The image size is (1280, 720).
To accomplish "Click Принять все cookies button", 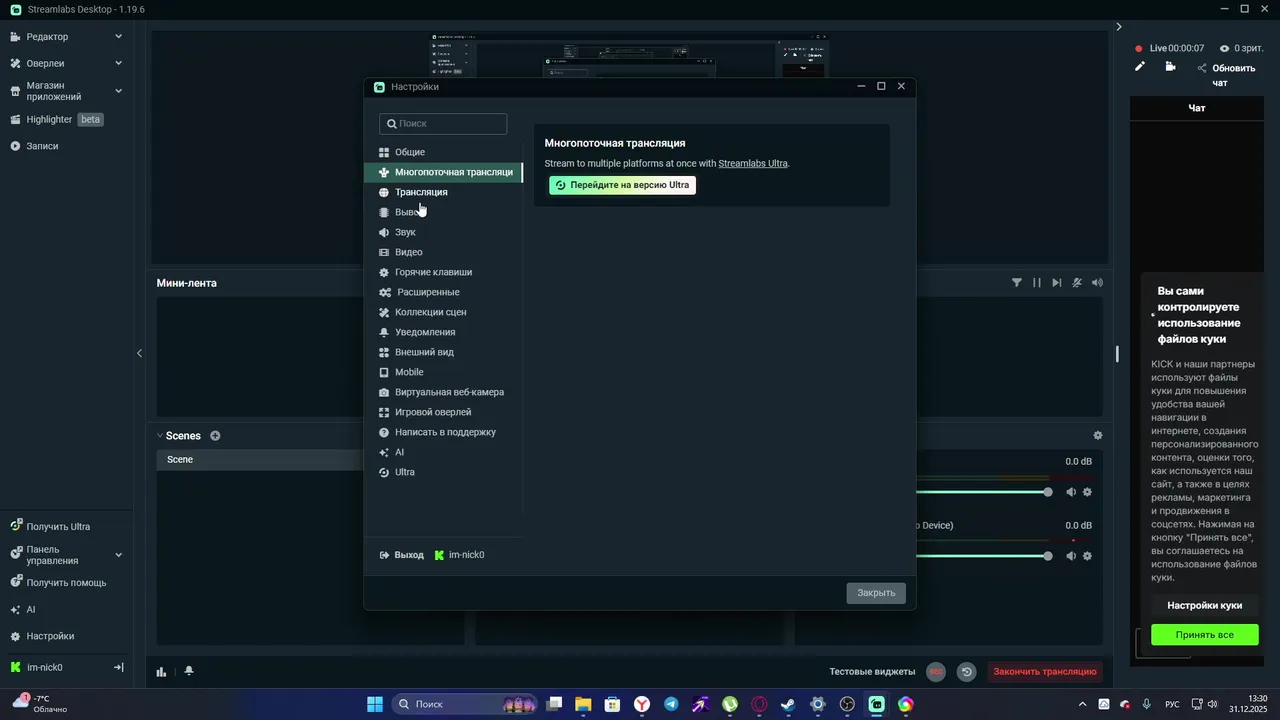I will tap(1204, 635).
